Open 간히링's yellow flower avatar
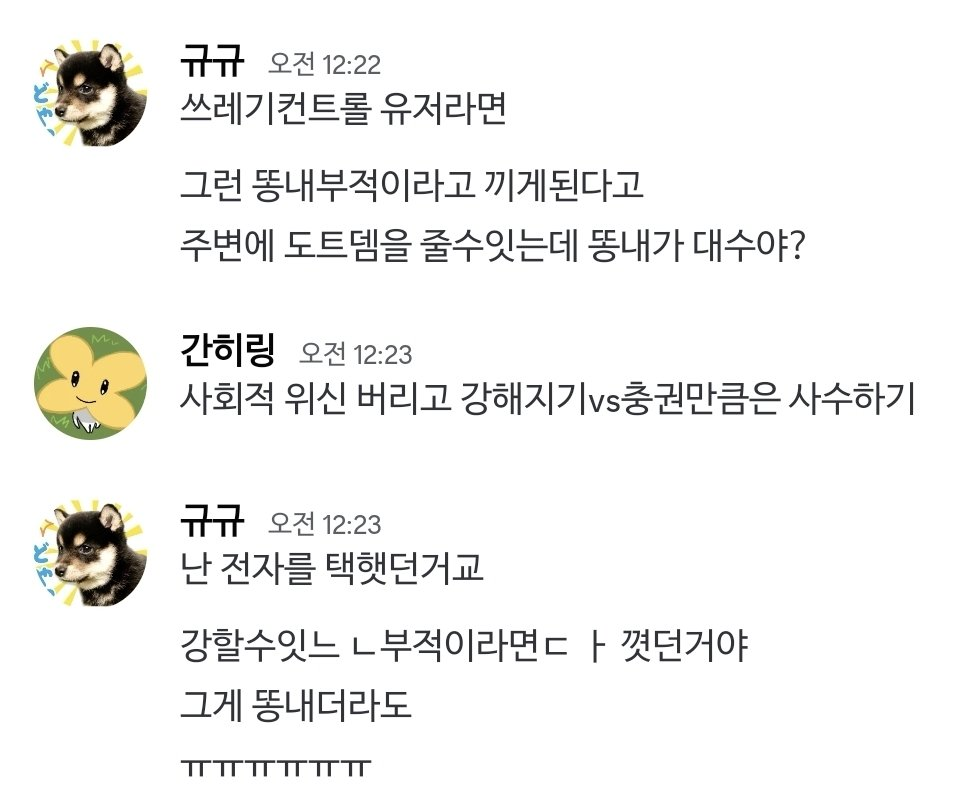 pos(90,383)
